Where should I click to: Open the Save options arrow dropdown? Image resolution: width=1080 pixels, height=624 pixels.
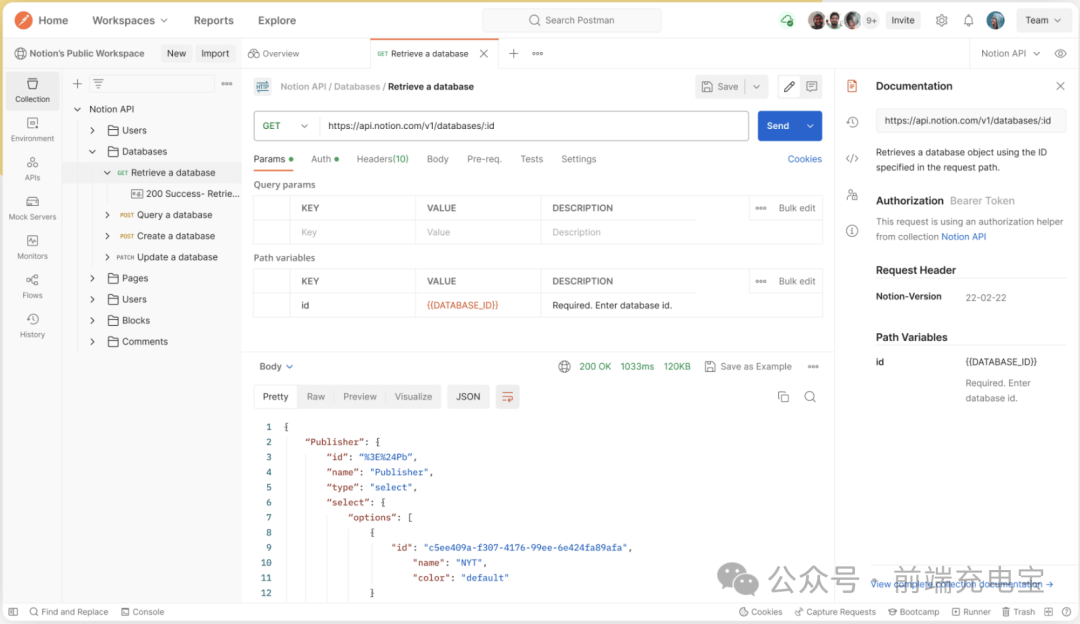click(756, 87)
